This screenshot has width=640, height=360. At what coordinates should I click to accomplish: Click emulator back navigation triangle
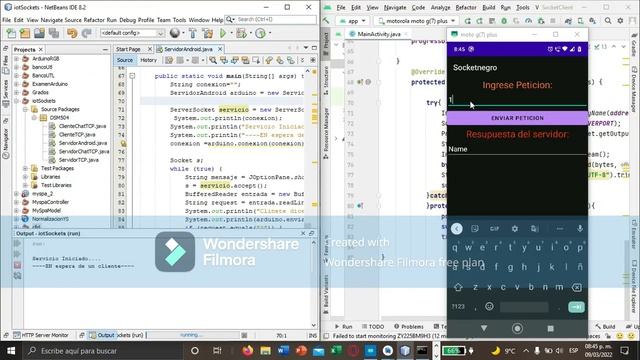pos(484,328)
